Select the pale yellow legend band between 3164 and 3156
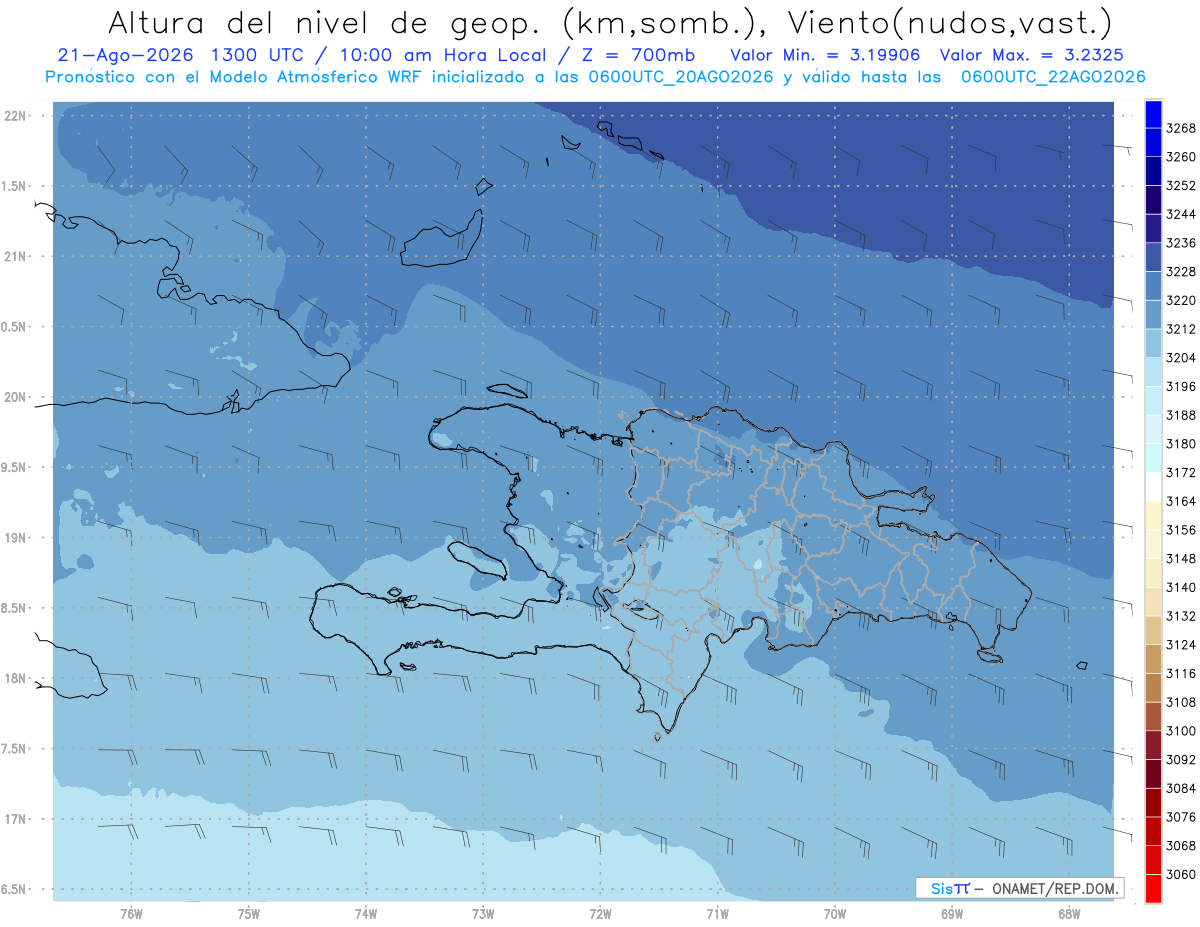1200x927 pixels. tap(1153, 515)
